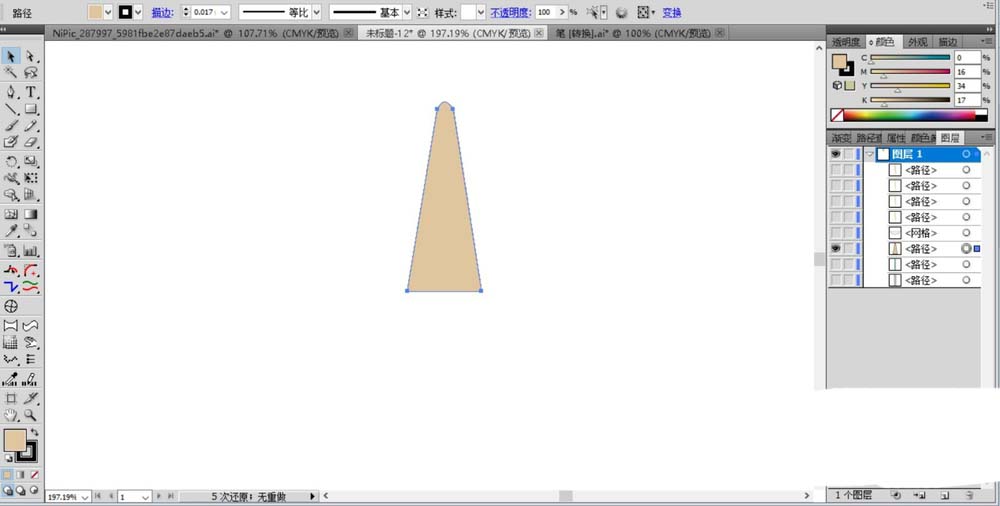
Task: Click the Y yellow slider track
Action: 910,85
